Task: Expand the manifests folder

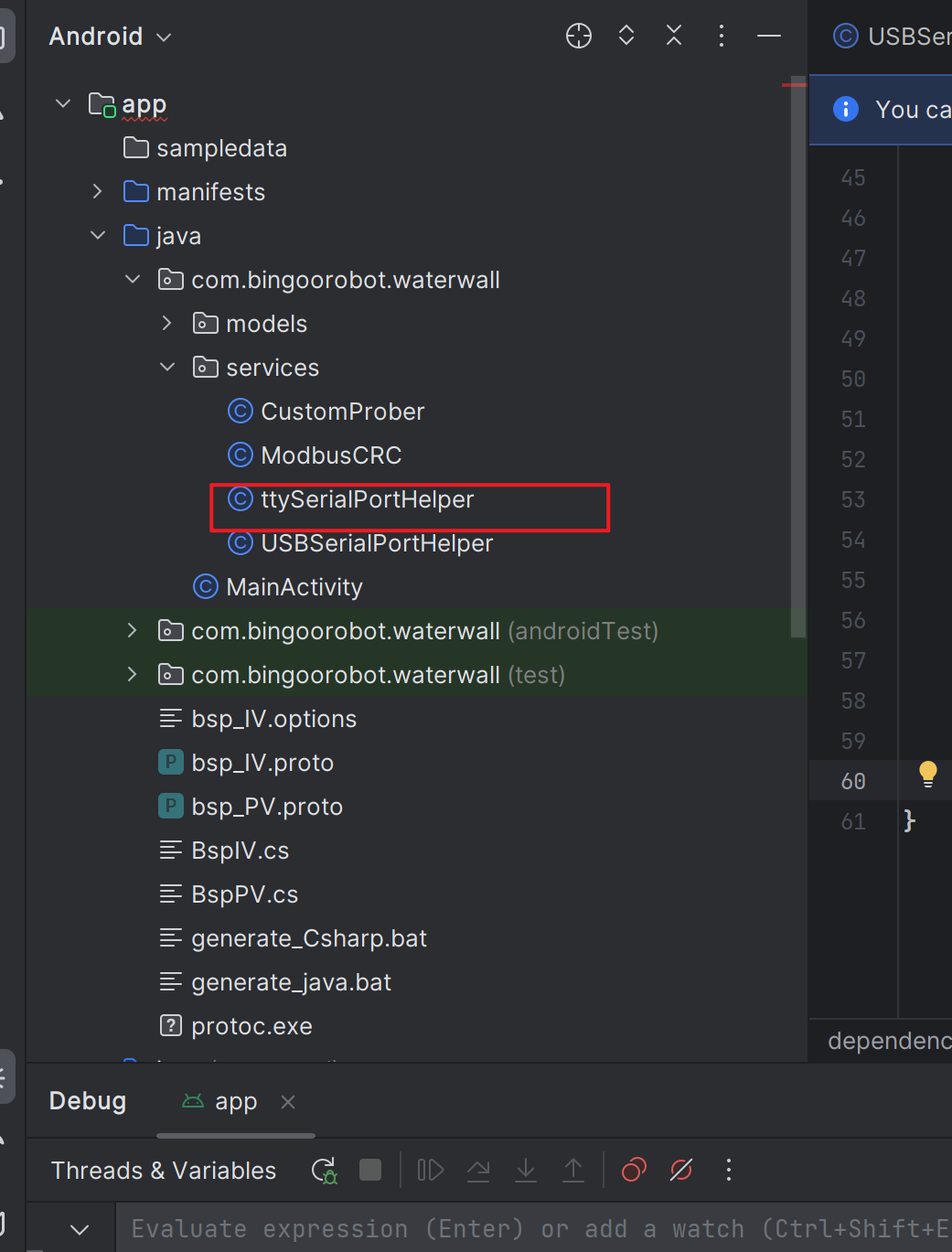Action: [x=98, y=192]
